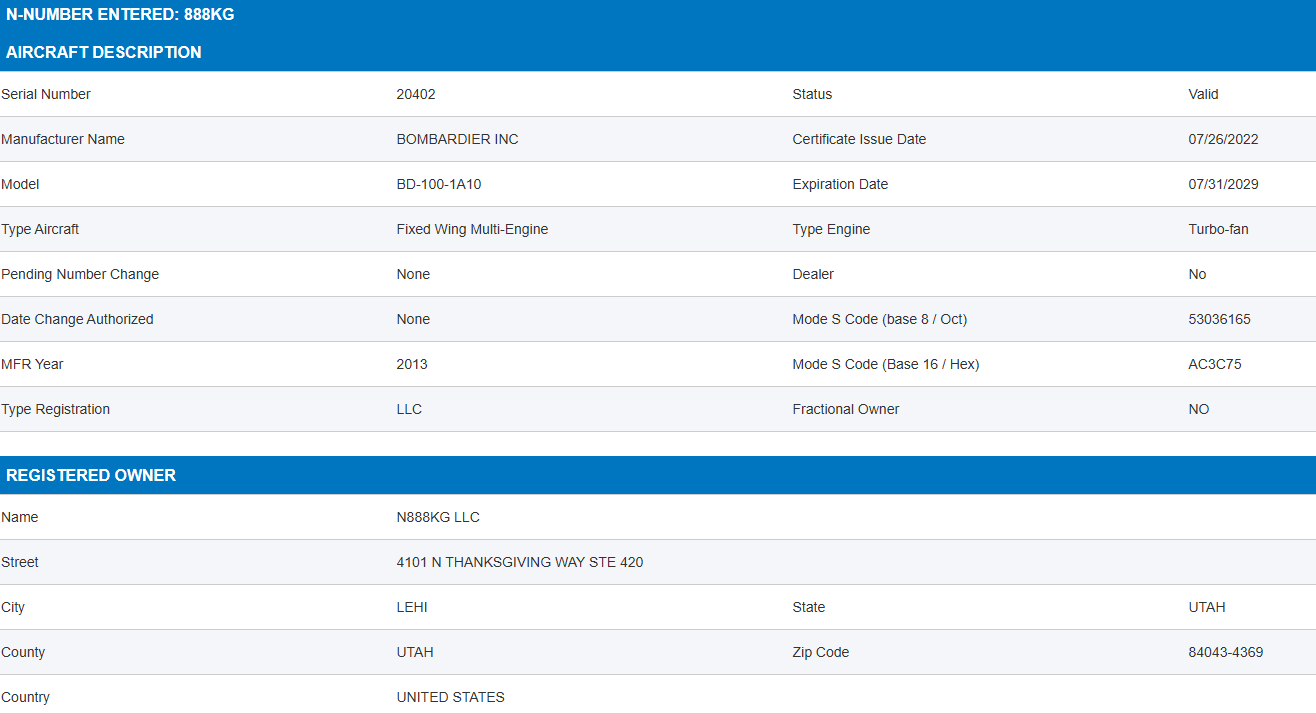Click the N-Number Entered 888KG heading

pos(120,15)
